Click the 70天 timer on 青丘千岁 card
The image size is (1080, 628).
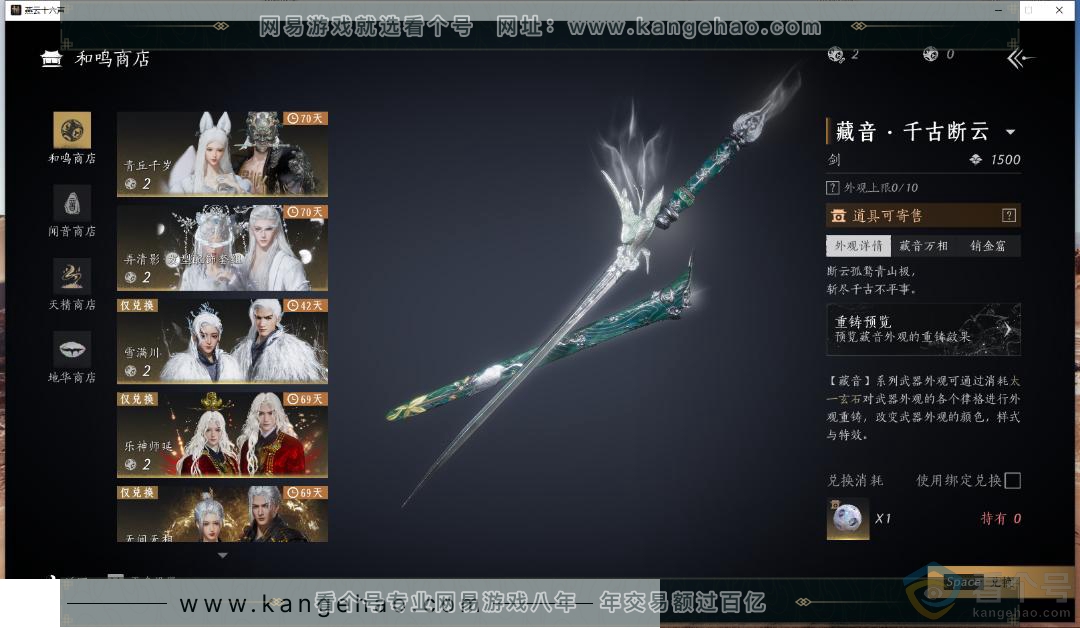pos(305,118)
